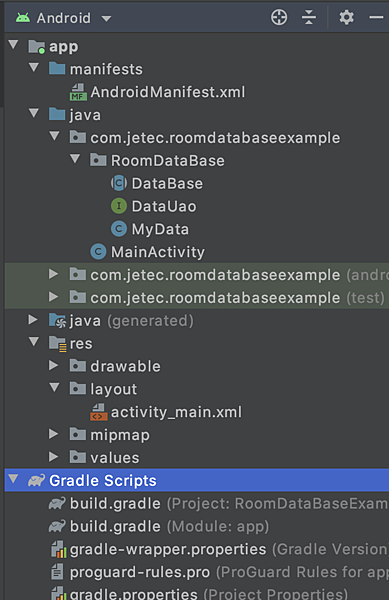
Task: Click the Collapse All icon
Action: coord(308,18)
